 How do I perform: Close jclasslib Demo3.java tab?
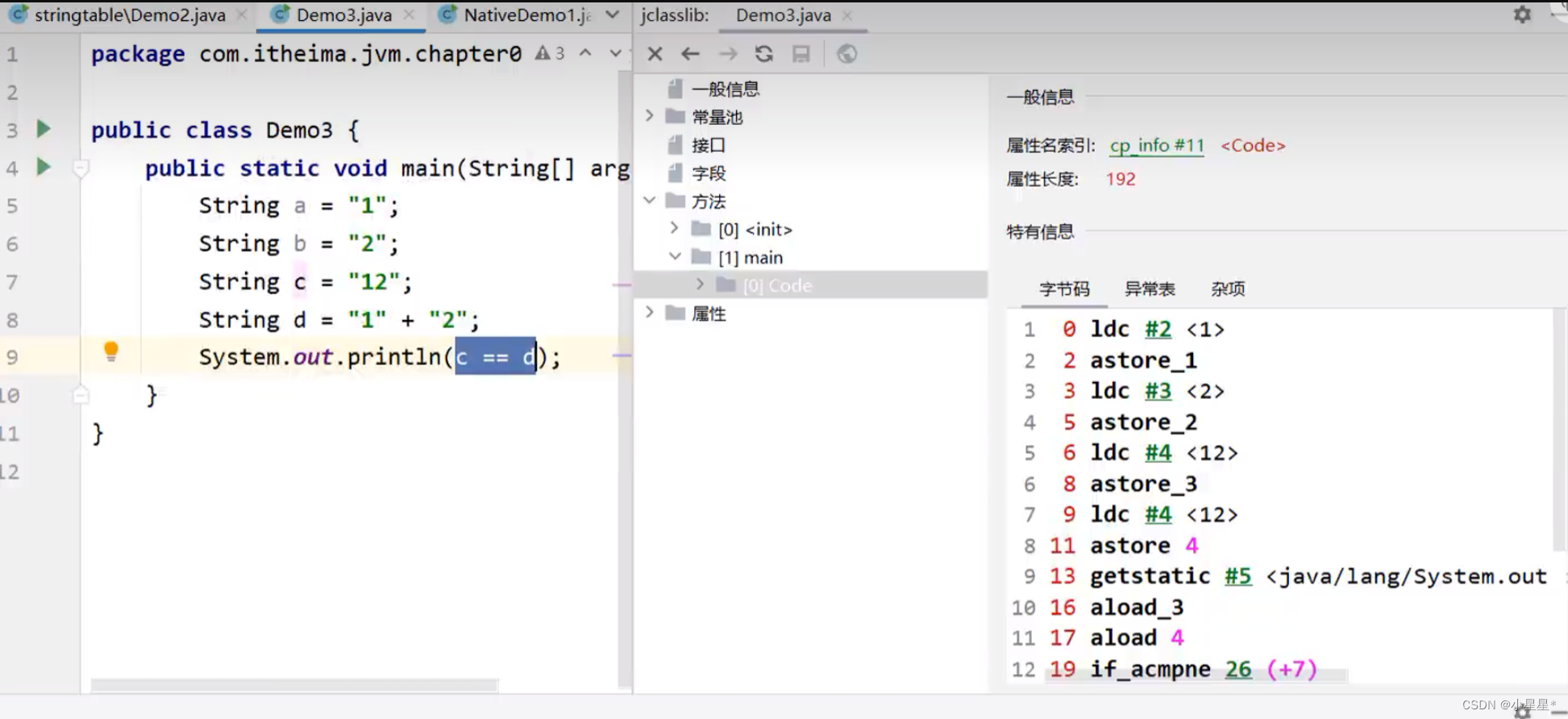pyautogui.click(x=846, y=15)
